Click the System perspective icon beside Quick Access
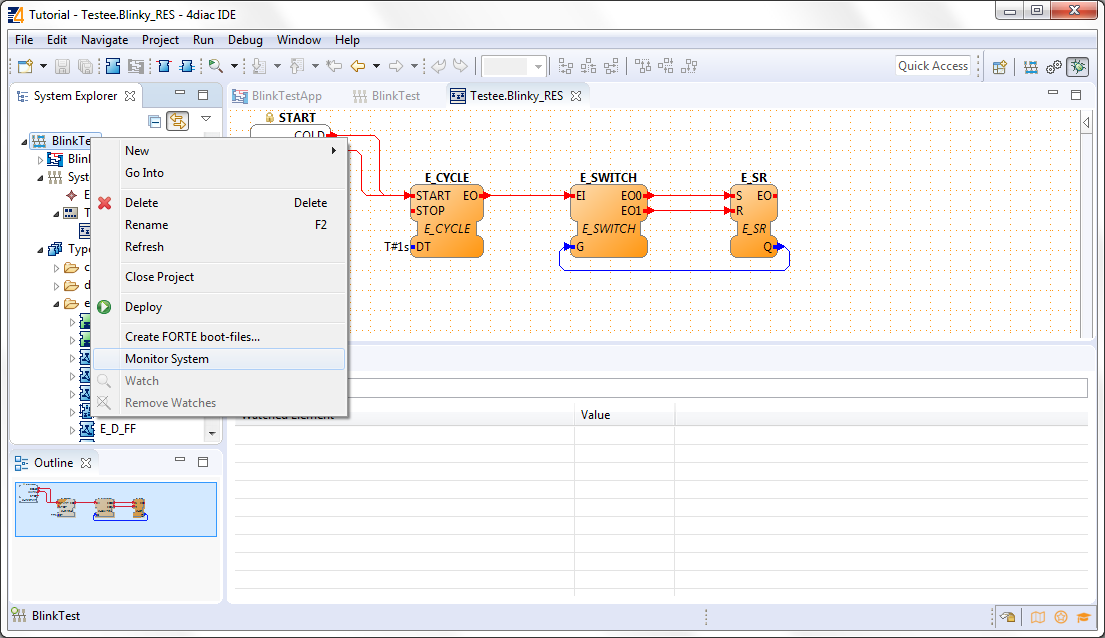 tap(1030, 67)
